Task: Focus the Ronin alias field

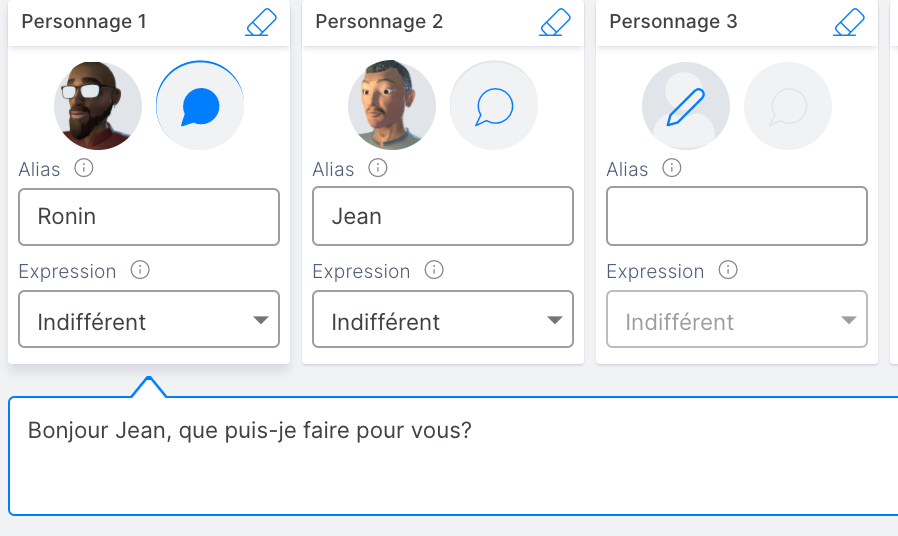Action: (149, 217)
